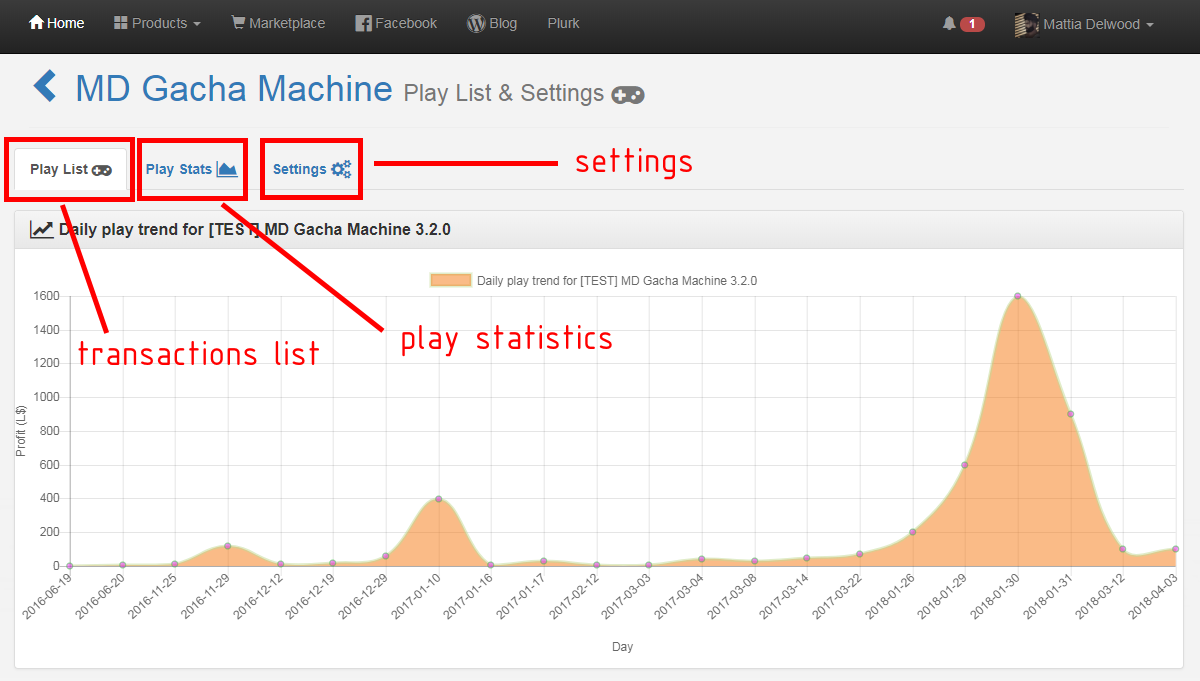Click the MD Gacha Machine title link
The image size is (1200, 681).
234,89
